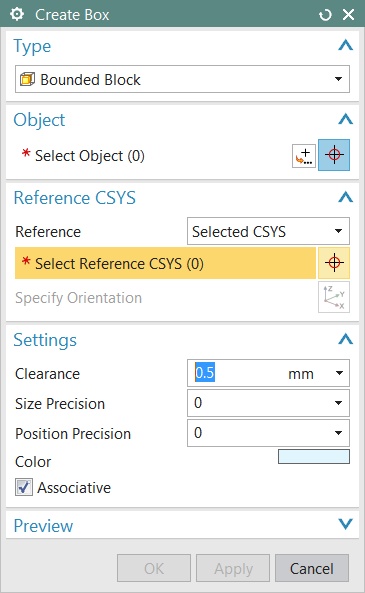Open the Reference dropdown showing Selected CSYS
Image resolution: width=365 pixels, height=593 pixels.
pos(268,231)
